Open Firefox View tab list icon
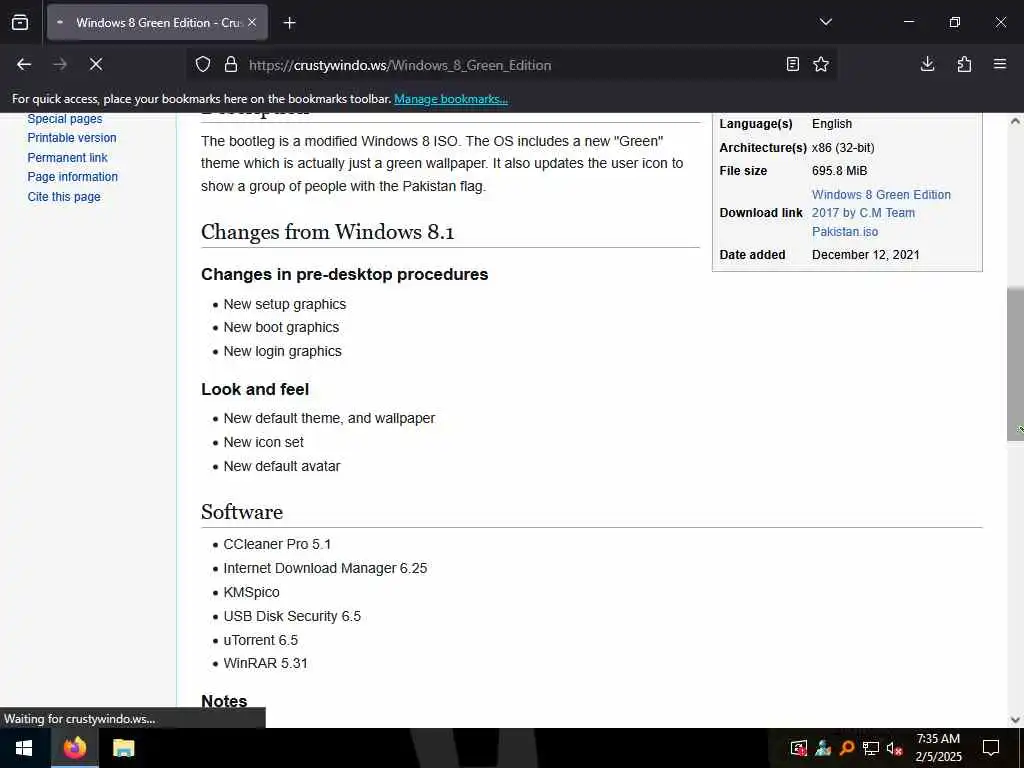The height and width of the screenshot is (768, 1024). coord(20,23)
